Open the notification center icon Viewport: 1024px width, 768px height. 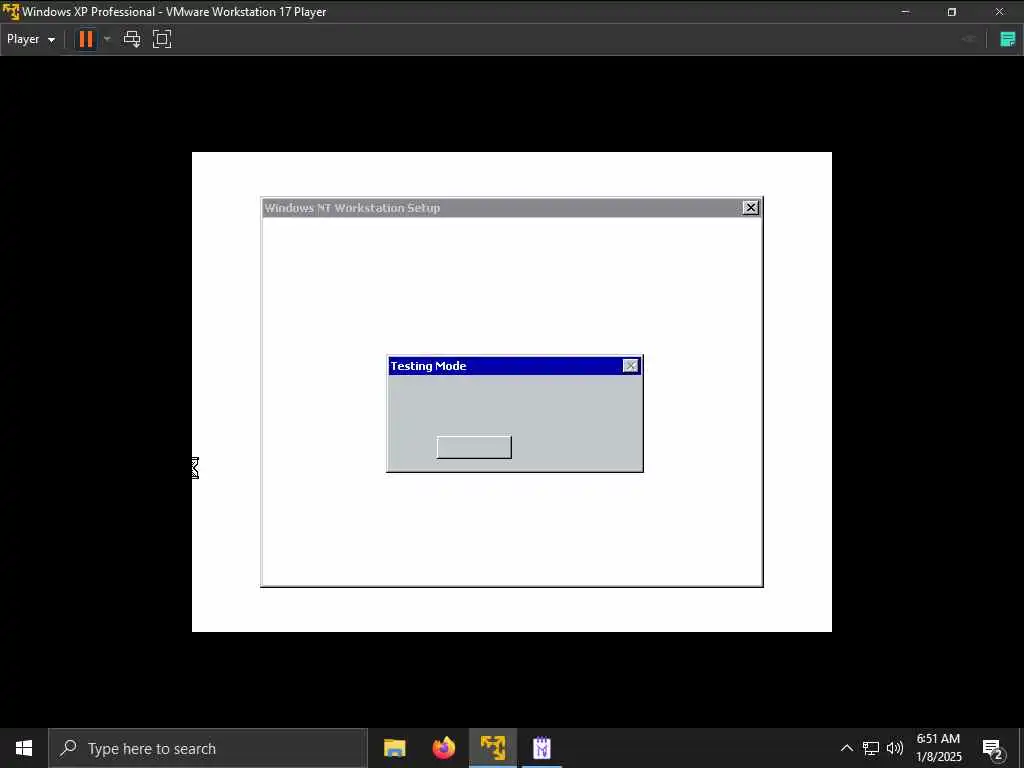(x=993, y=748)
